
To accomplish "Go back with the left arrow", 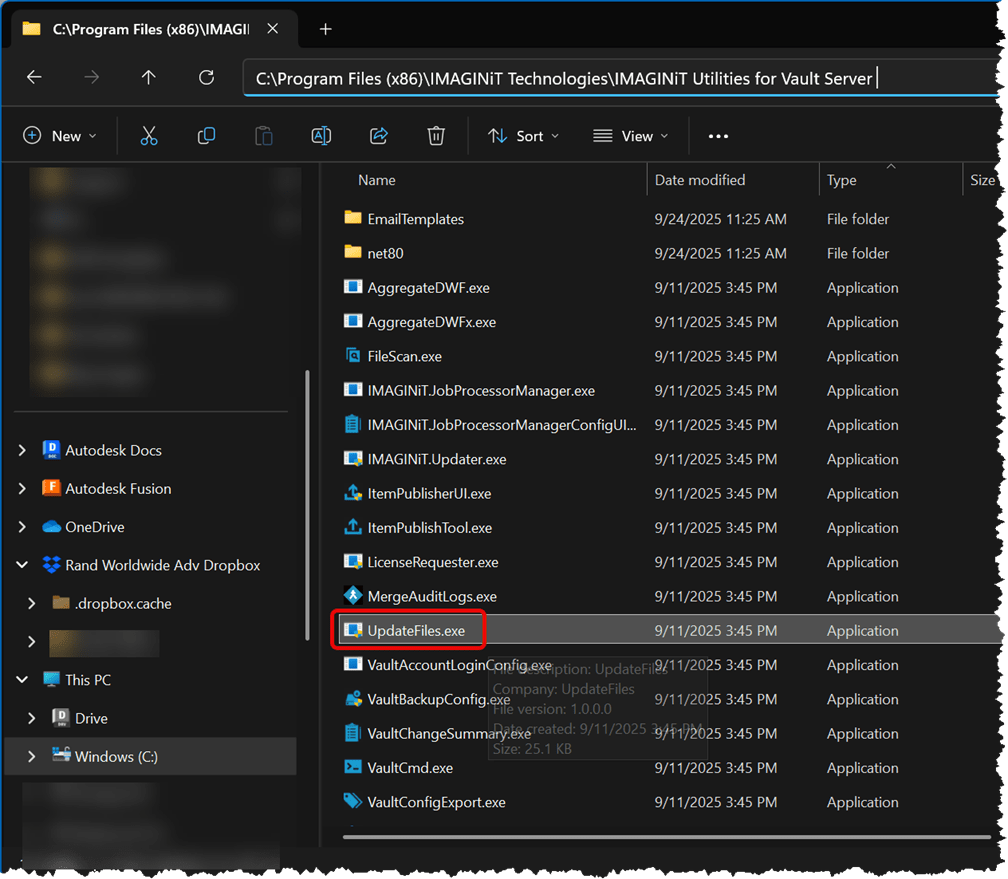I will pyautogui.click(x=34, y=78).
